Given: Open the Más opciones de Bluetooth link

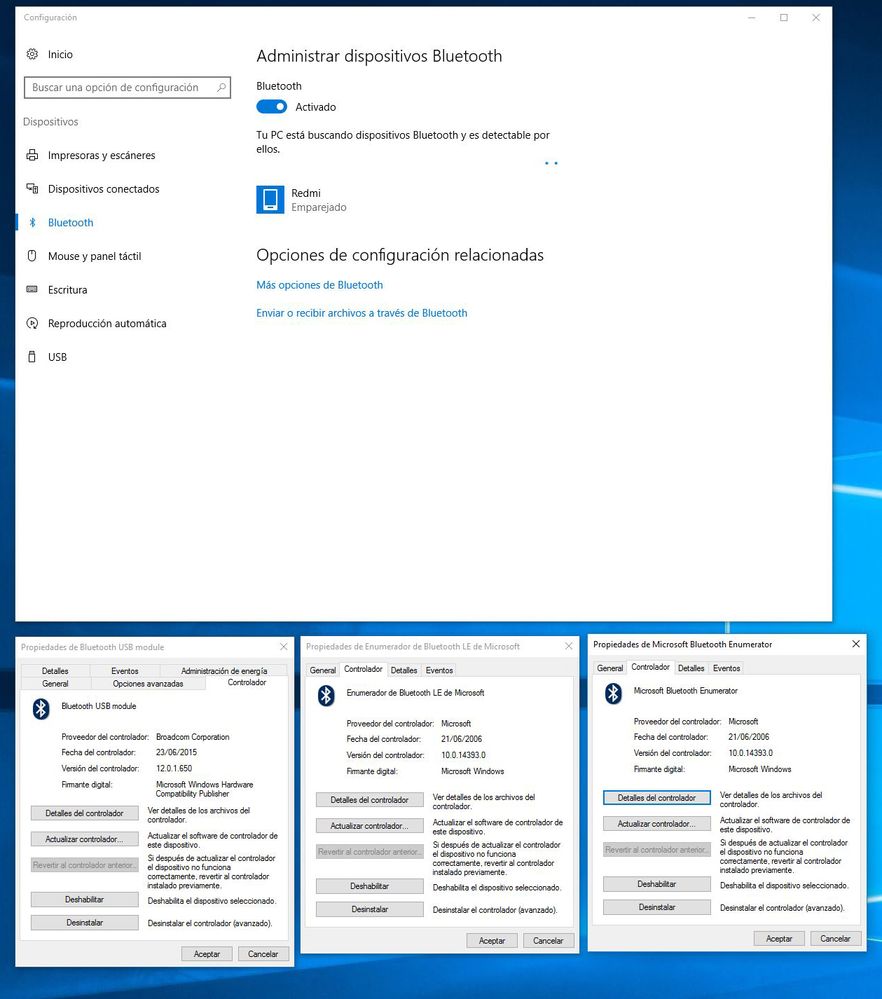Looking at the screenshot, I should coord(319,285).
